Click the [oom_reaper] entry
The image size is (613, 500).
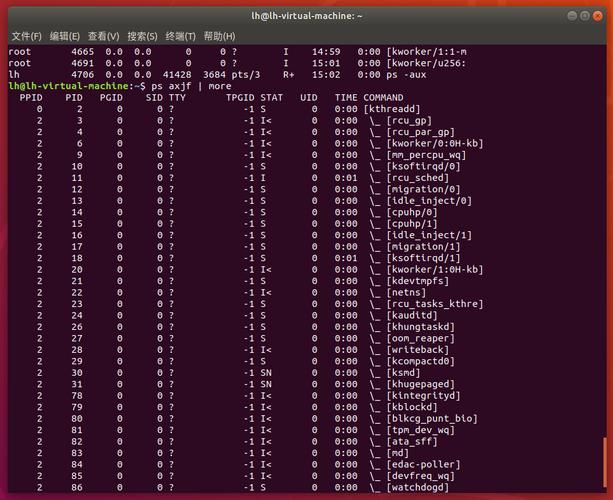point(420,338)
